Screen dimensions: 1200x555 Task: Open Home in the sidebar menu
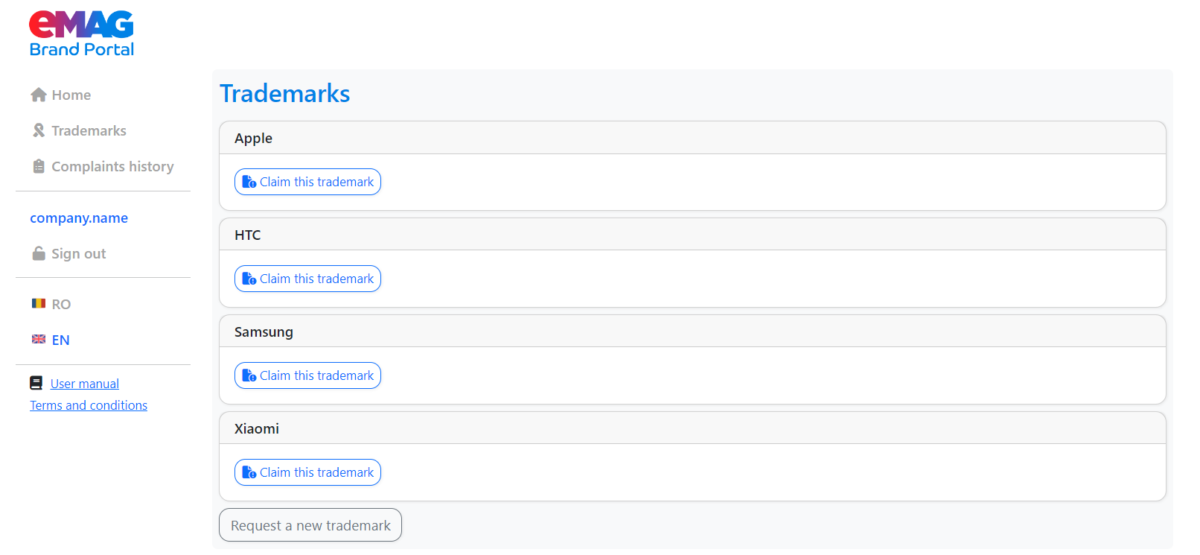tap(71, 95)
